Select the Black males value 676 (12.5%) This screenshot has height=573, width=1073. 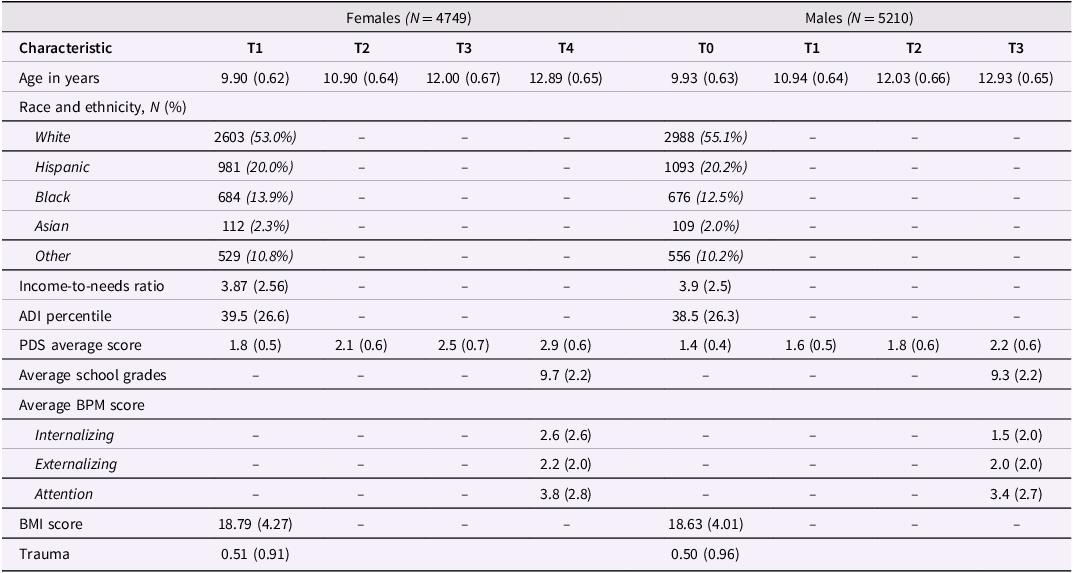click(x=706, y=197)
